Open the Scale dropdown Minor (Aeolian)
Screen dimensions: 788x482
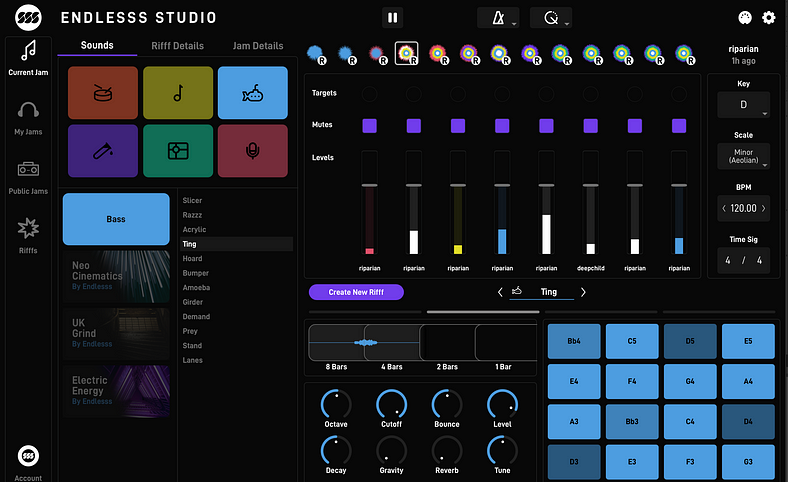click(x=743, y=156)
